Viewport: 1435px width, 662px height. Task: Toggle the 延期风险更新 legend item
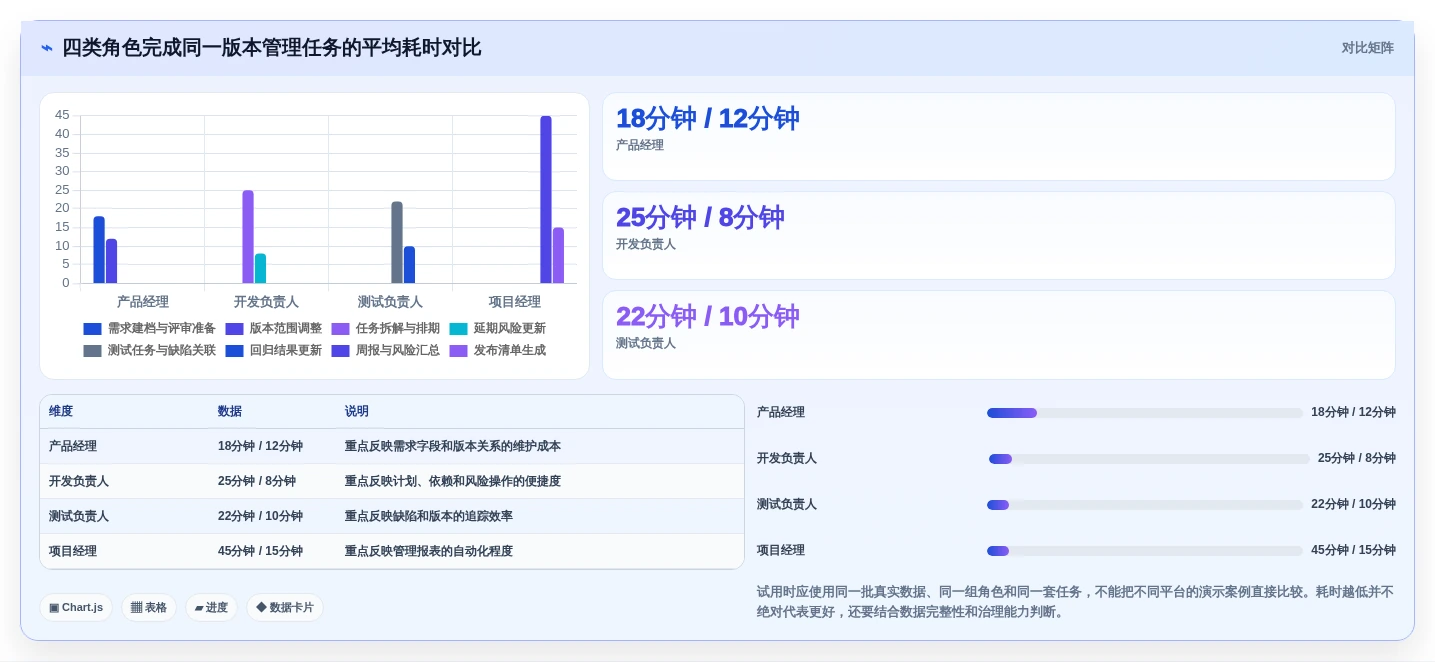coord(498,328)
